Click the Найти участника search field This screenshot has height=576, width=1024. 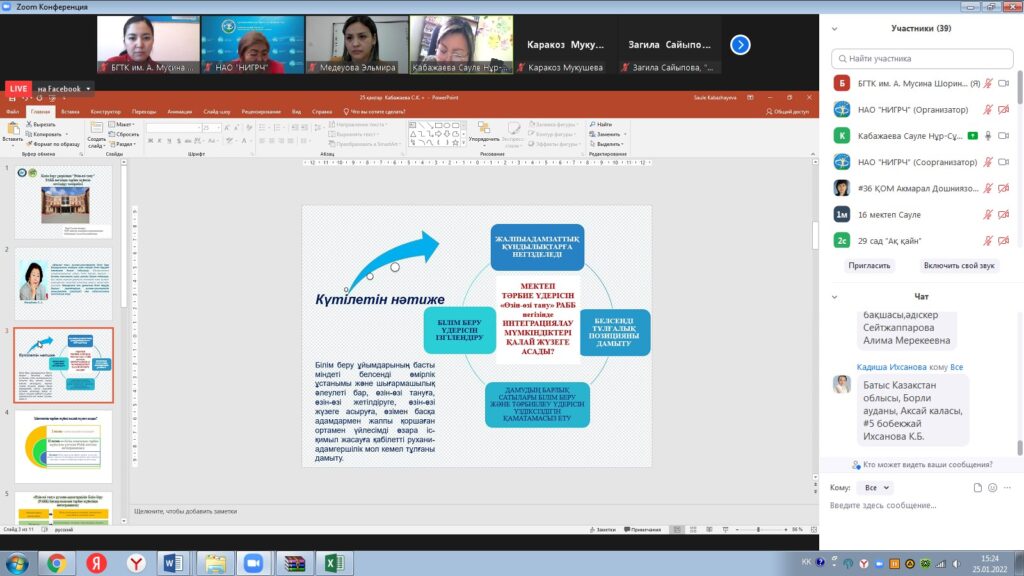(922, 59)
